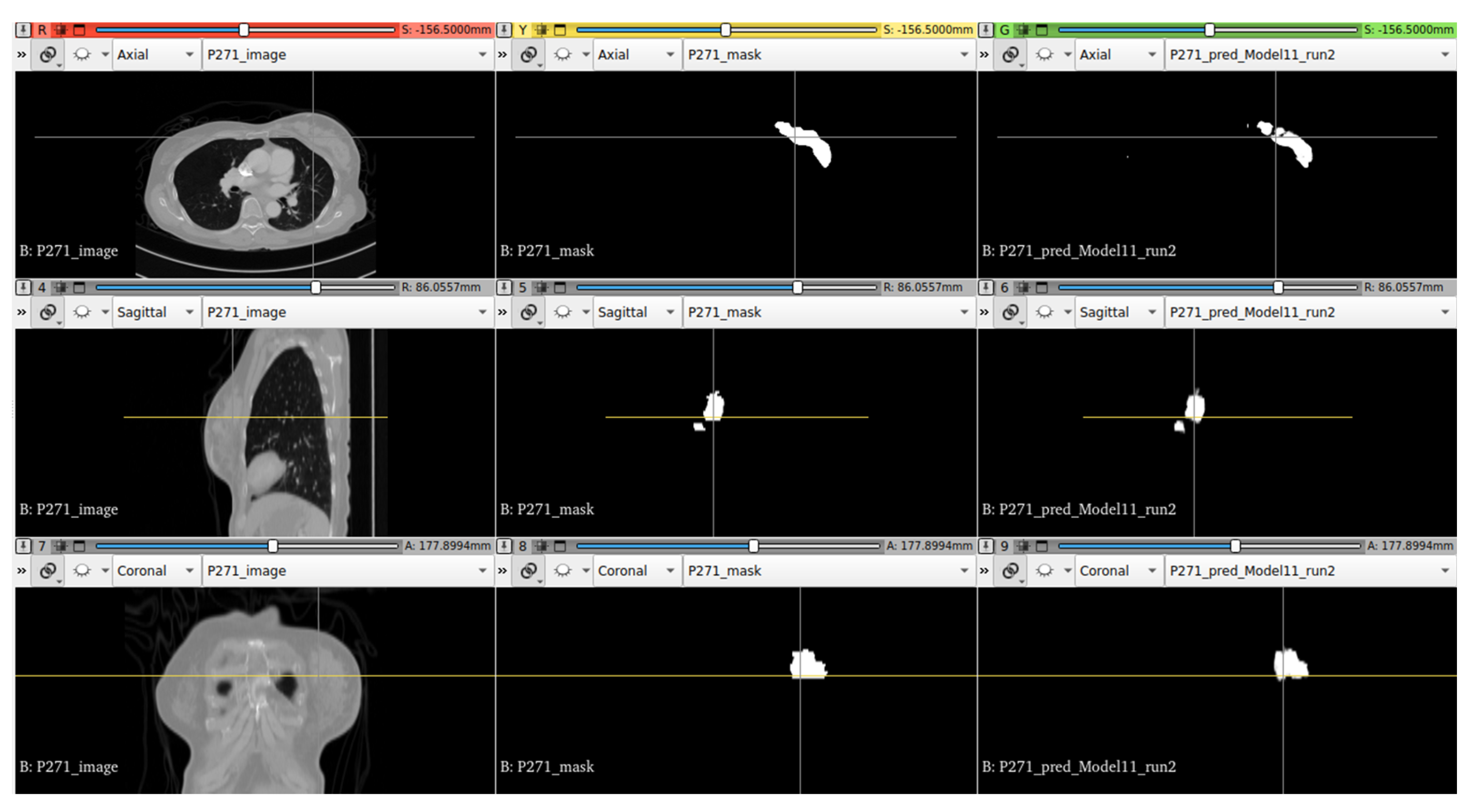The height and width of the screenshot is (812, 1471).
Task: Toggle the link icon in the Green G view
Action: (x=1011, y=55)
